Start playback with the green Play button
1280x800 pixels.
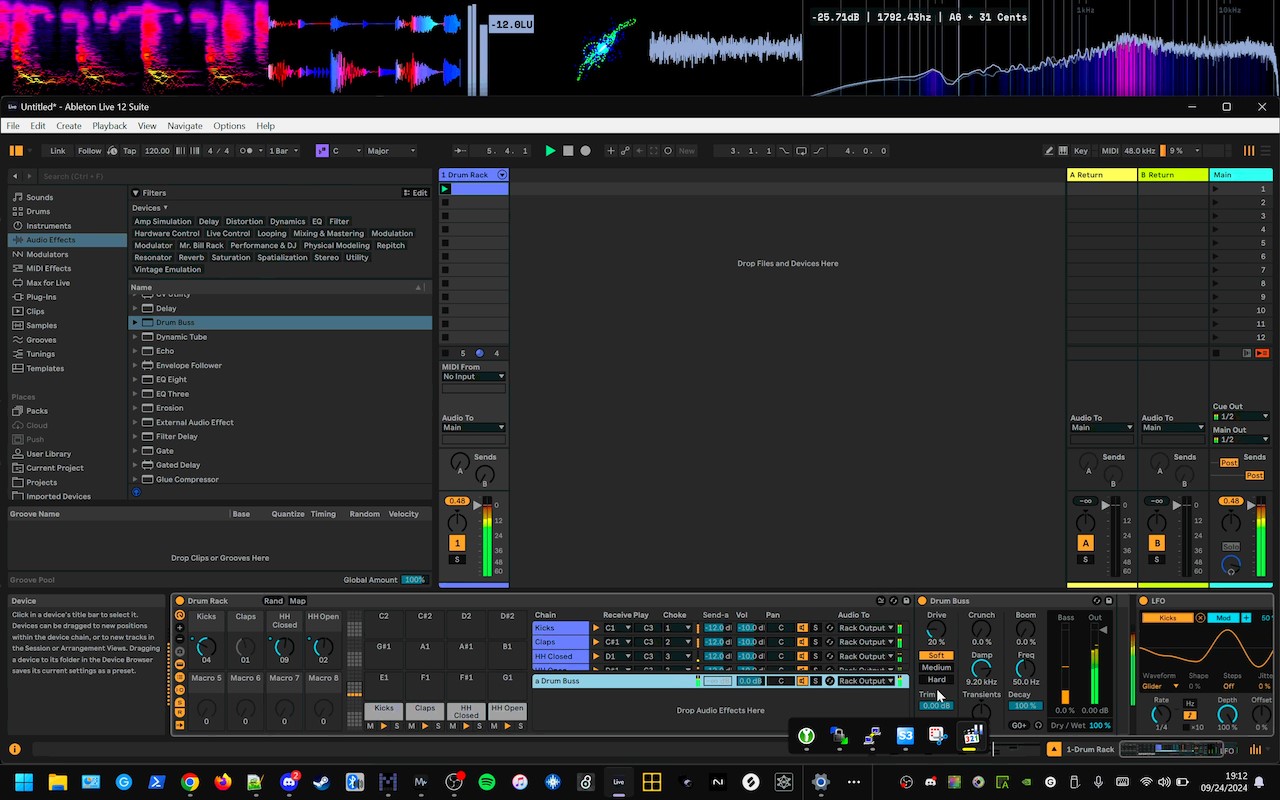pos(550,151)
